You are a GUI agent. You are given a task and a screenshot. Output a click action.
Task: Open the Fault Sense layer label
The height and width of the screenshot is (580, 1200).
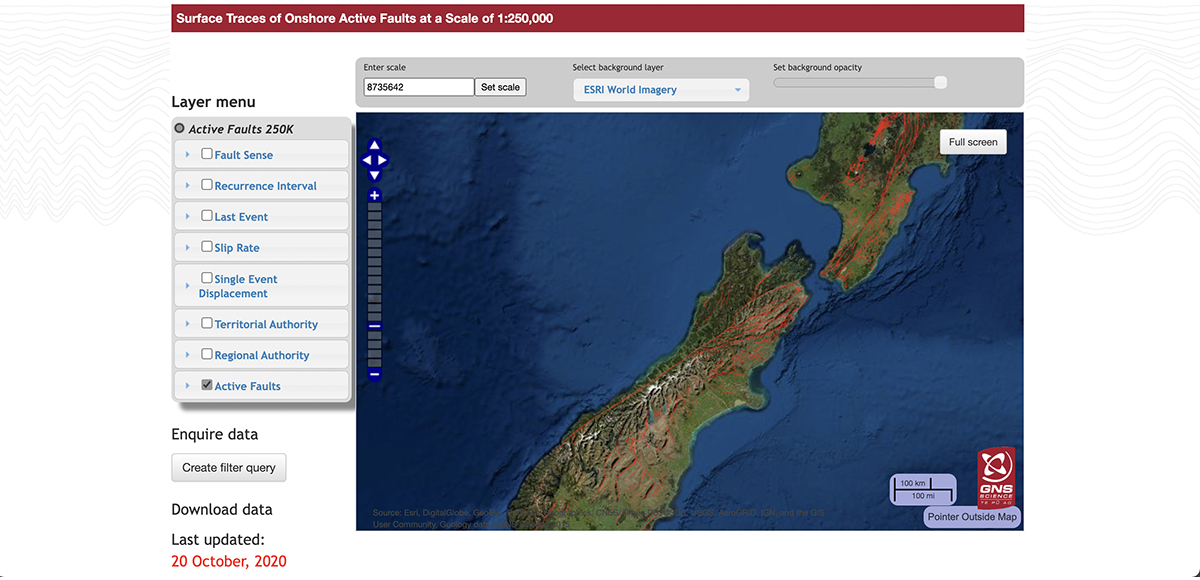point(243,155)
